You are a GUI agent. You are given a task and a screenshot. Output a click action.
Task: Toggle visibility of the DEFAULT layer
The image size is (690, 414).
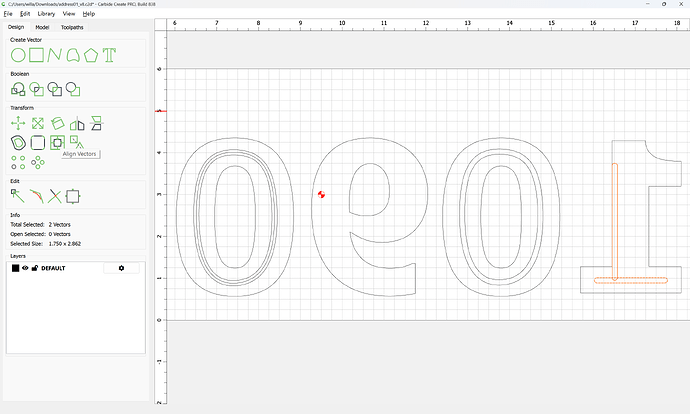tap(26, 268)
